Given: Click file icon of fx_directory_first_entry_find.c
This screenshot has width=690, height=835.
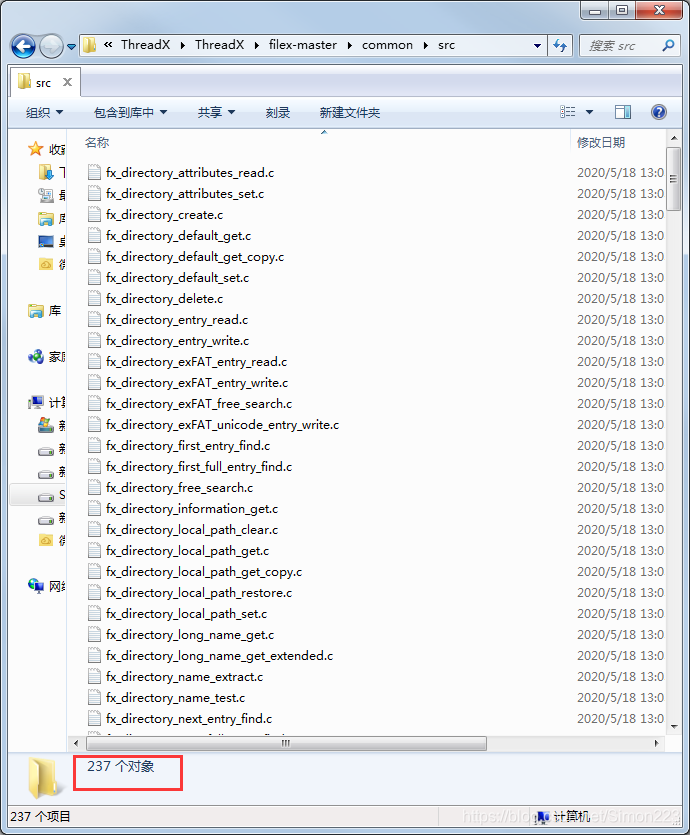Looking at the screenshot, I should point(94,446).
